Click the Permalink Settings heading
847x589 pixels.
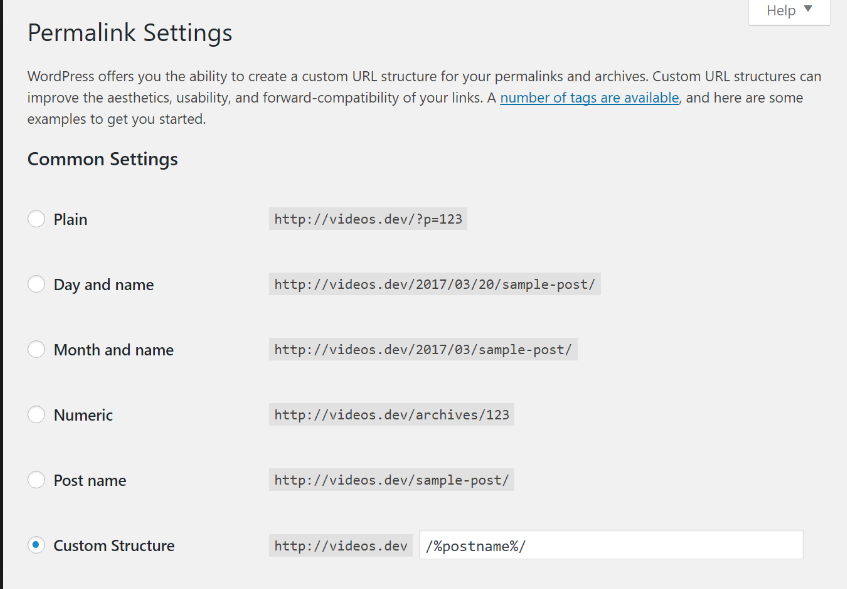click(130, 33)
